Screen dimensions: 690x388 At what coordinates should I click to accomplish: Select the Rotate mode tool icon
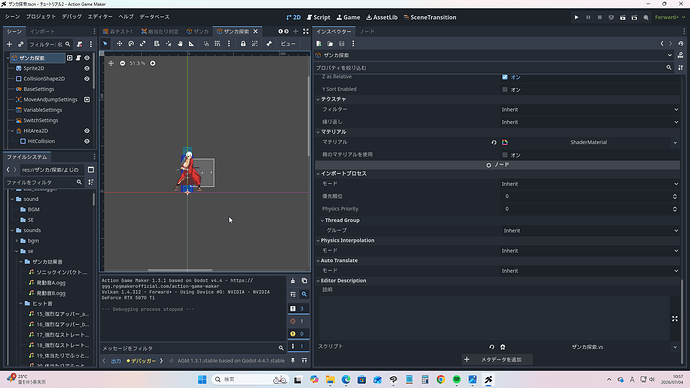(131, 44)
